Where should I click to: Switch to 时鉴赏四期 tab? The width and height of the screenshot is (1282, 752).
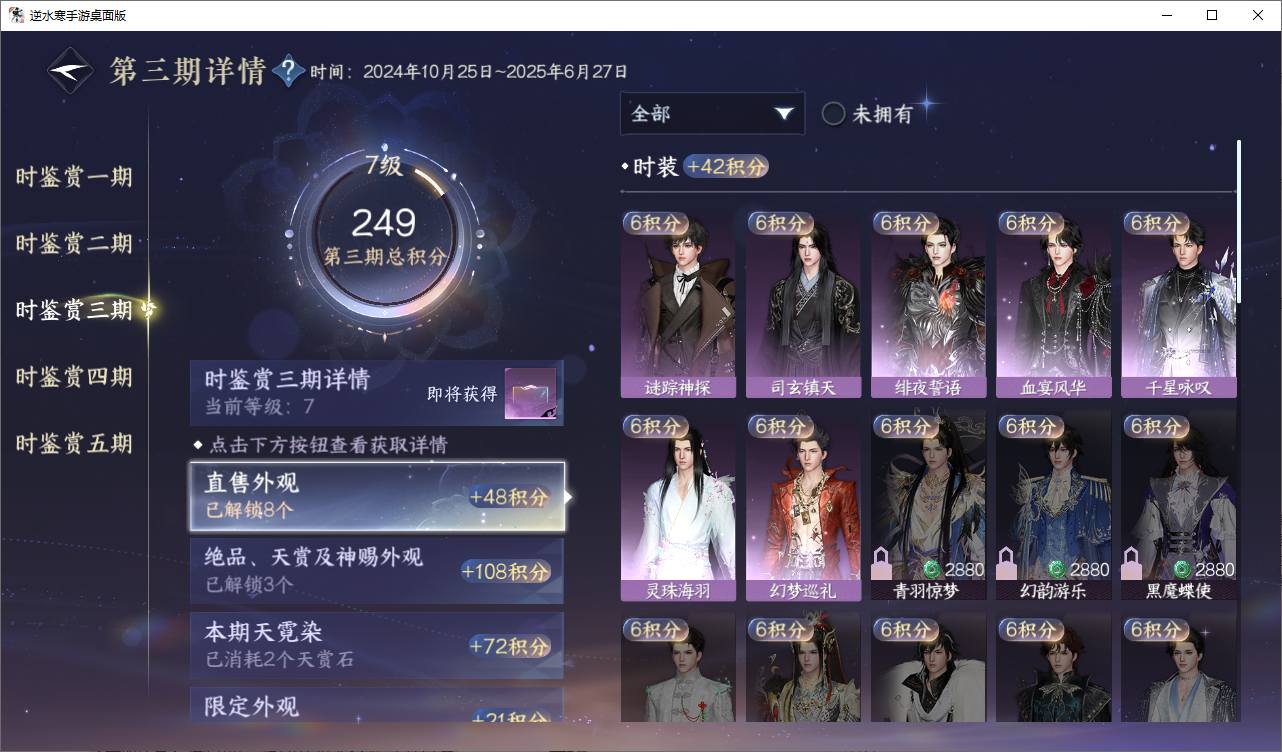tap(74, 377)
